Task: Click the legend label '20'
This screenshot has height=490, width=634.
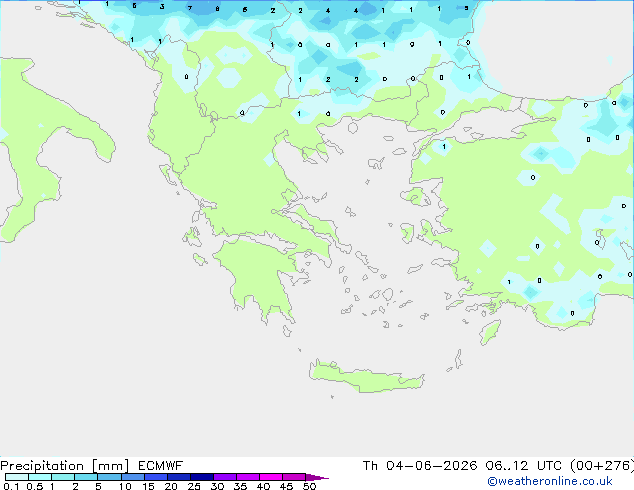Action: pyautogui.click(x=171, y=486)
